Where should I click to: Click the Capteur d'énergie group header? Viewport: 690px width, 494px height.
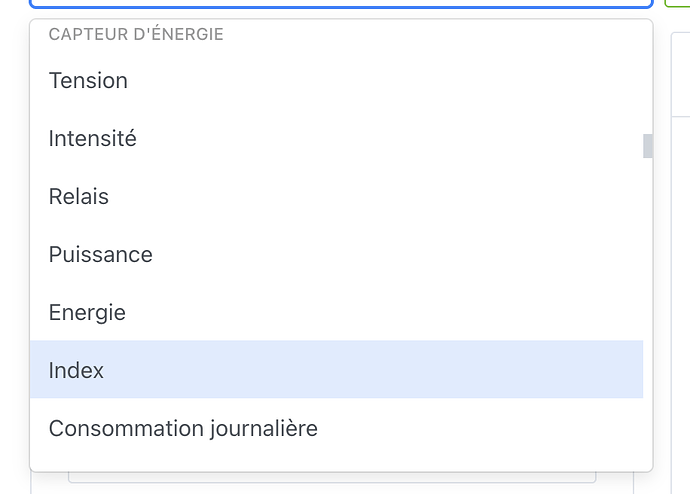click(x=136, y=35)
